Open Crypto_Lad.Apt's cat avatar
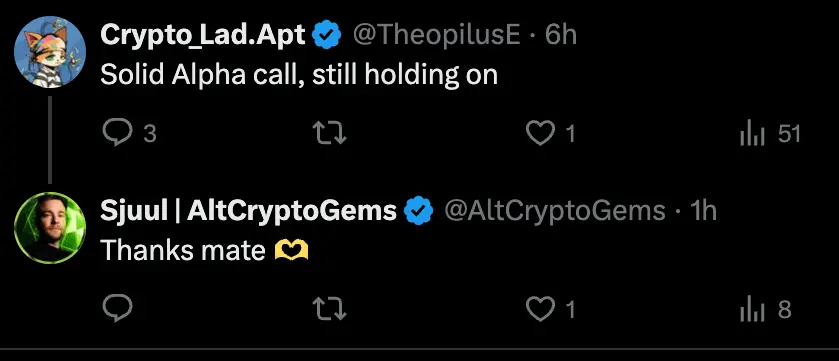This screenshot has height=361, width=839. pyautogui.click(x=50, y=52)
